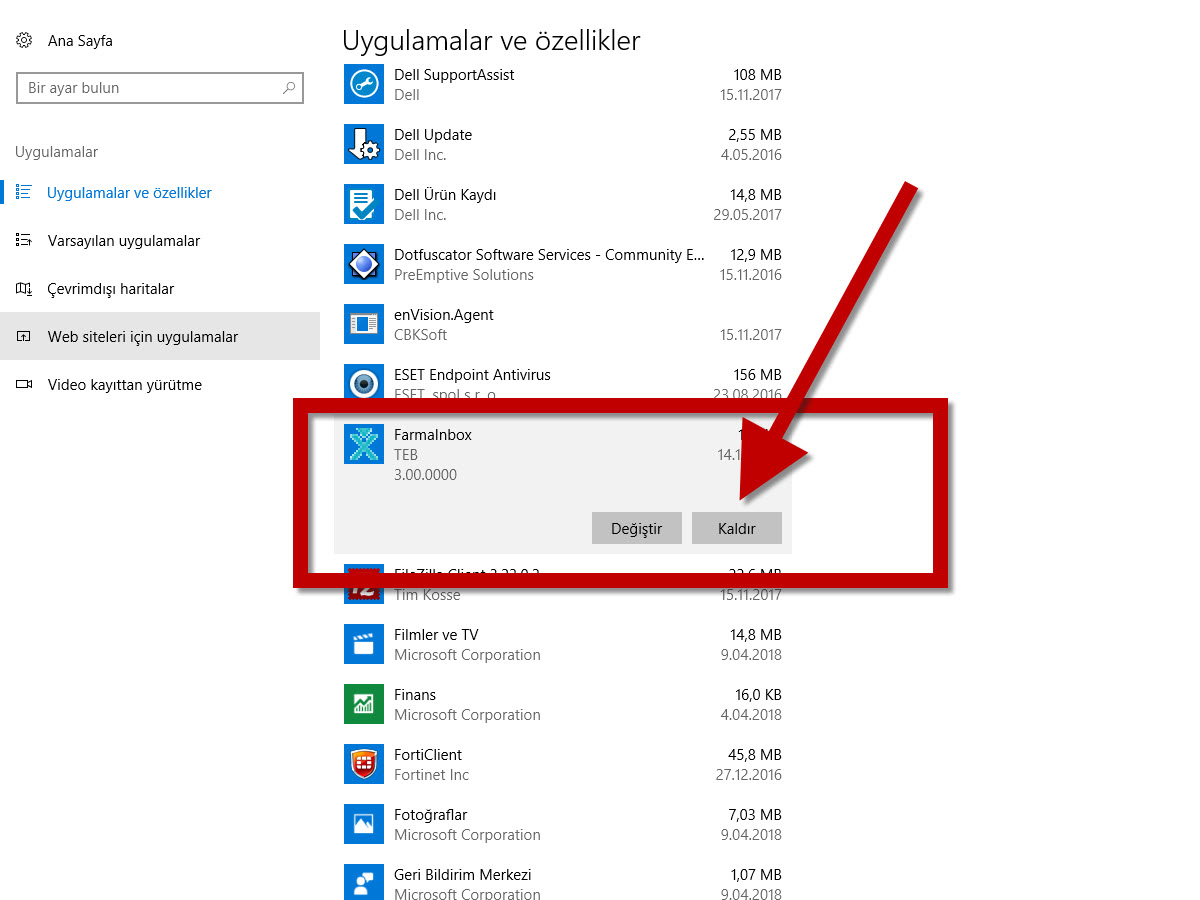This screenshot has width=1200, height=900.
Task: Select the Geri Bildirim Merkezi entry name
Action: [x=463, y=875]
